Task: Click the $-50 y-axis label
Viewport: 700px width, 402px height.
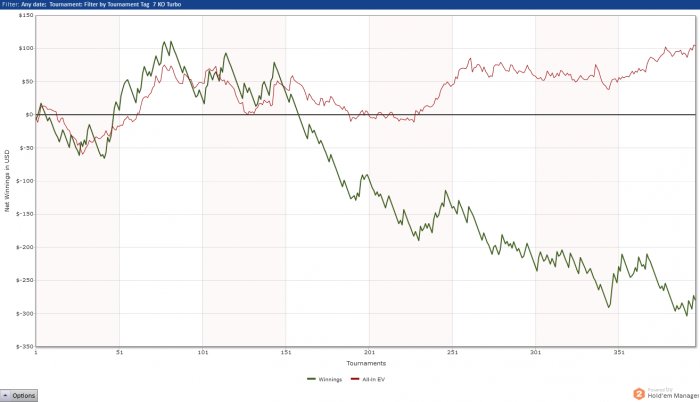Action: 26,148
